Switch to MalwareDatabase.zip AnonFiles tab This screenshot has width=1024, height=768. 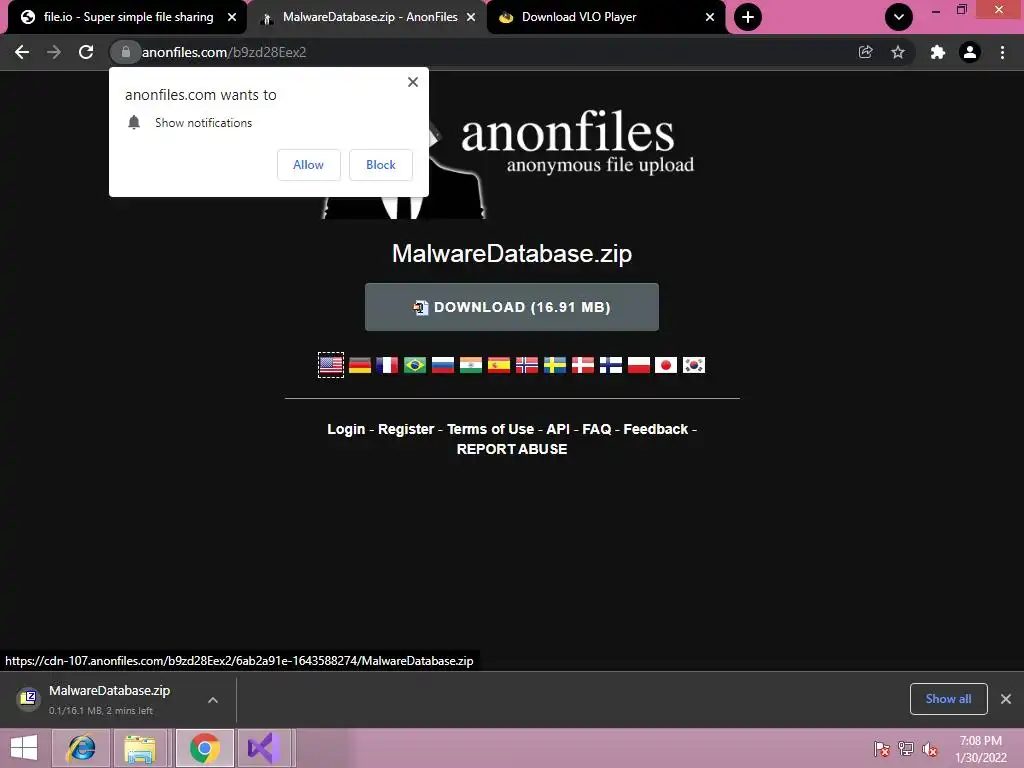click(369, 17)
